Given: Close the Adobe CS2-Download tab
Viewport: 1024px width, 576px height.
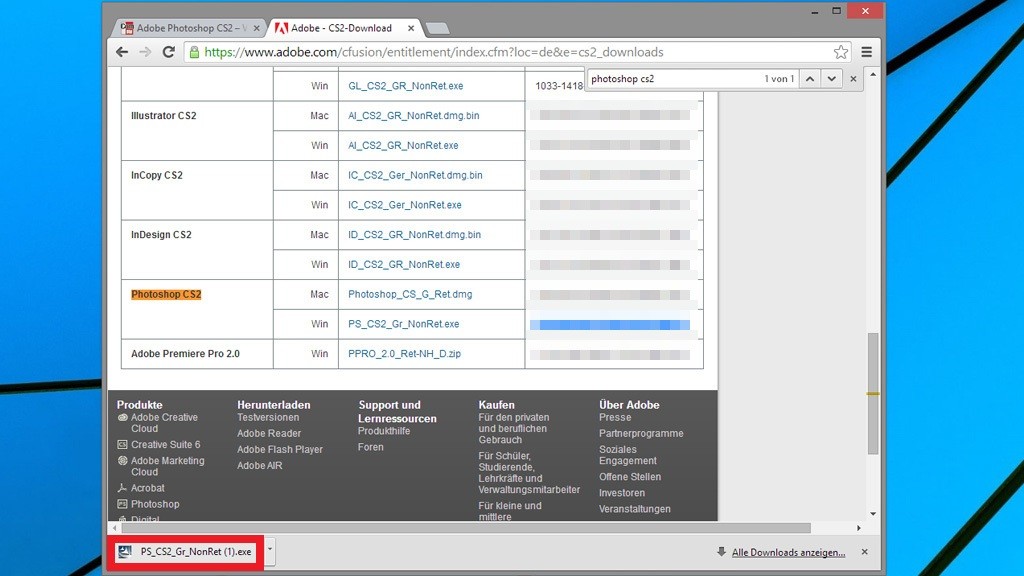Looking at the screenshot, I should 411,28.
